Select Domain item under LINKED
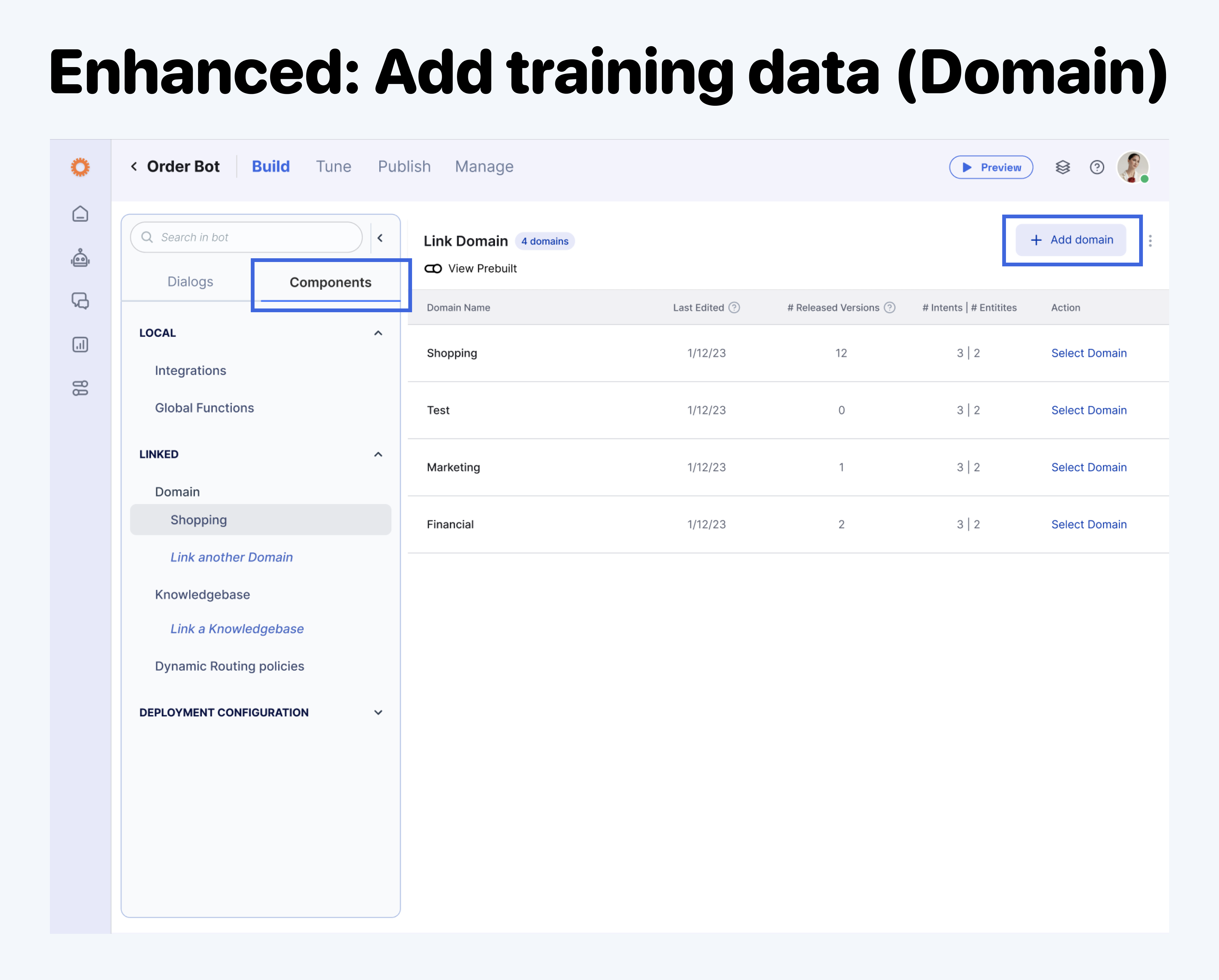 (177, 492)
